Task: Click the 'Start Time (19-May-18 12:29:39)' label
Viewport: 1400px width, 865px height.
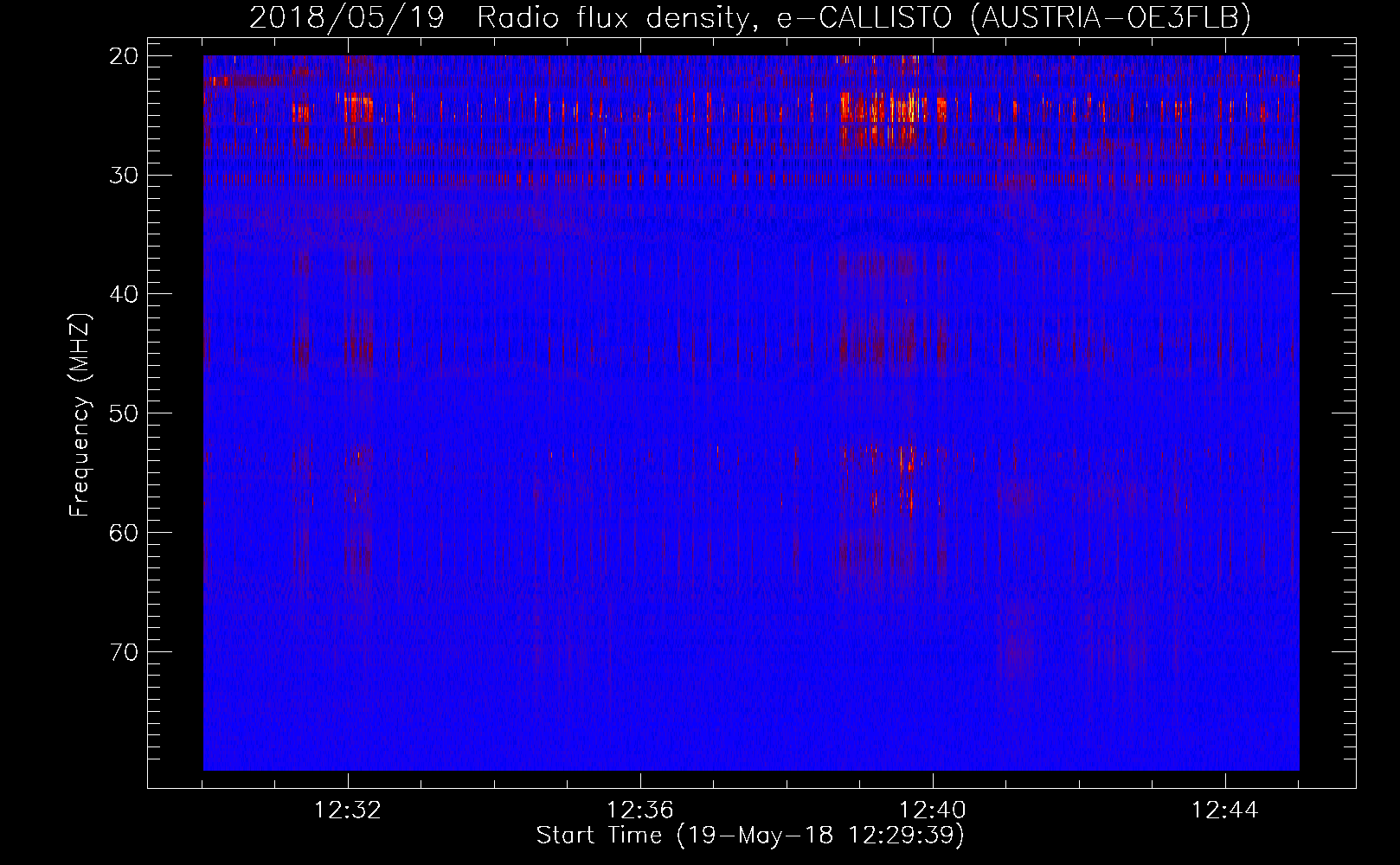Action: (x=750, y=836)
